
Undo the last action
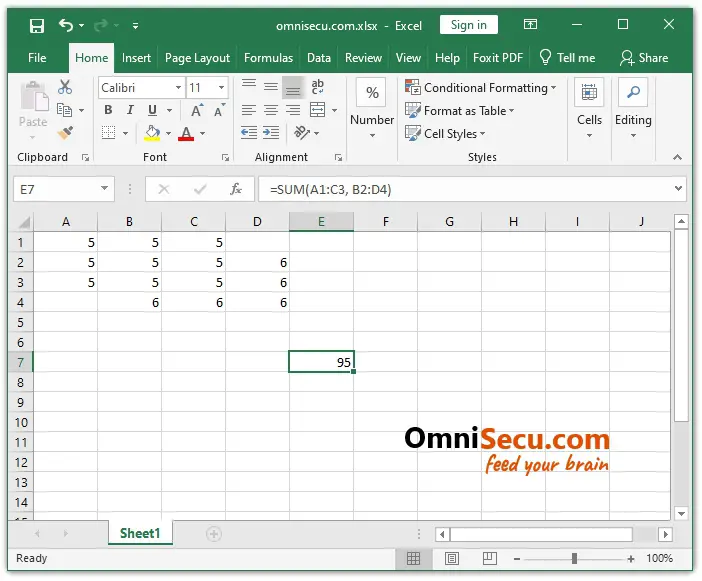66,26
